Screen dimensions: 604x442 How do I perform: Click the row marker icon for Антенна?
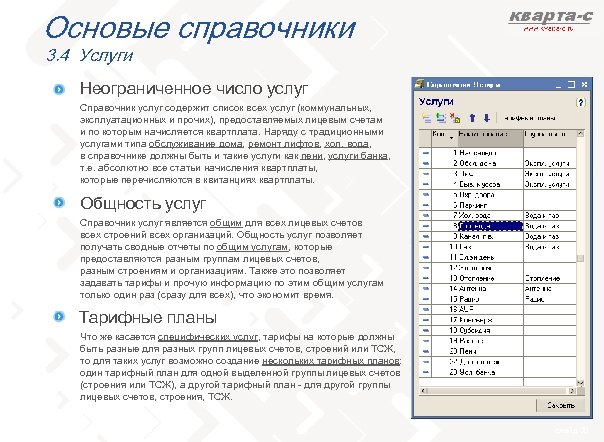click(x=425, y=288)
